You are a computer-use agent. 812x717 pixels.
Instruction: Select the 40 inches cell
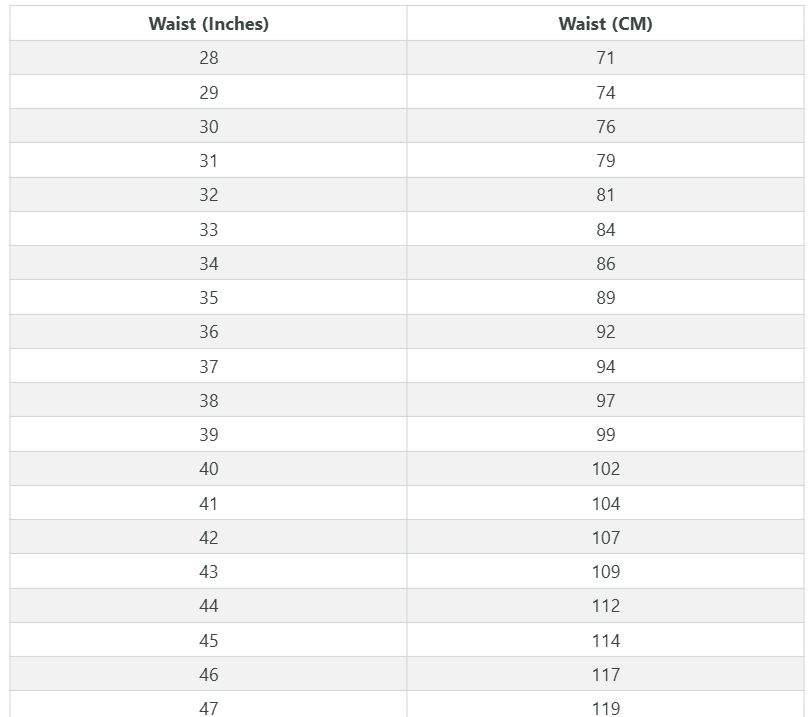coord(208,469)
